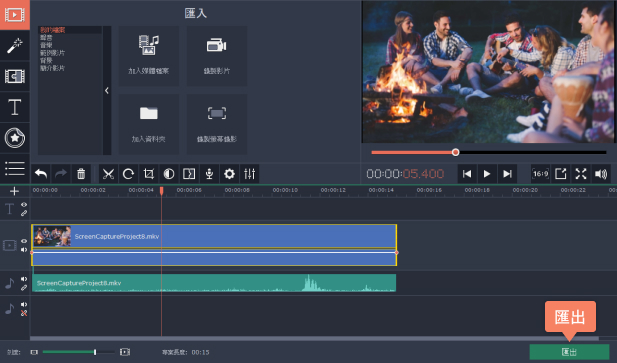The height and width of the screenshot is (363, 617).
Task: Click the green 匯出 export button
Action: click(x=569, y=352)
